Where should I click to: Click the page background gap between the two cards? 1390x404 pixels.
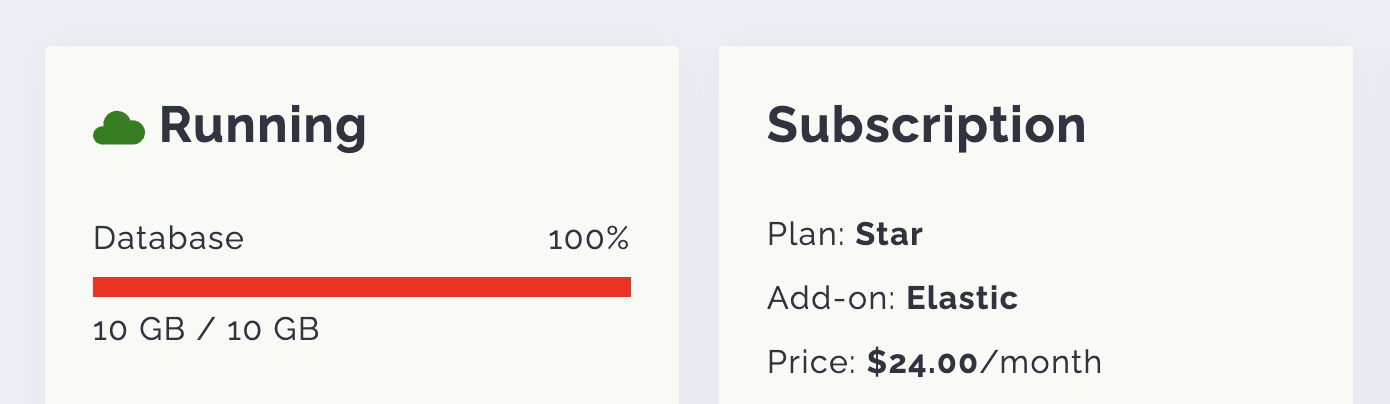[x=699, y=220]
